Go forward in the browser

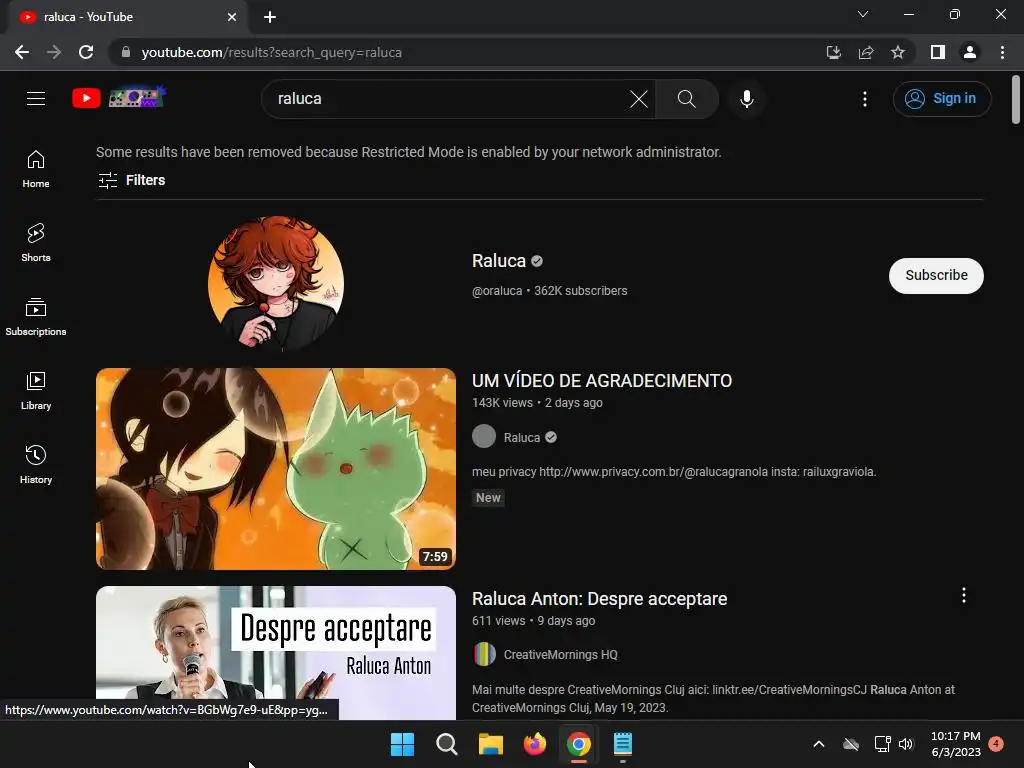point(54,52)
